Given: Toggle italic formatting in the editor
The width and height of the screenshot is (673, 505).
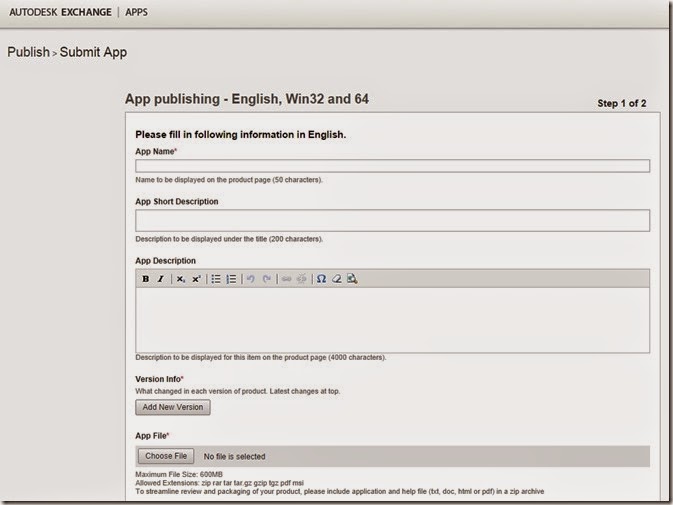Looking at the screenshot, I should tap(160, 279).
